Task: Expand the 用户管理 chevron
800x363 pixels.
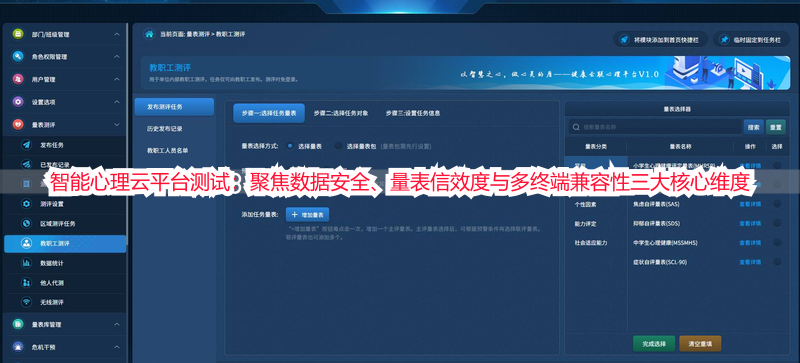Action: [117, 79]
